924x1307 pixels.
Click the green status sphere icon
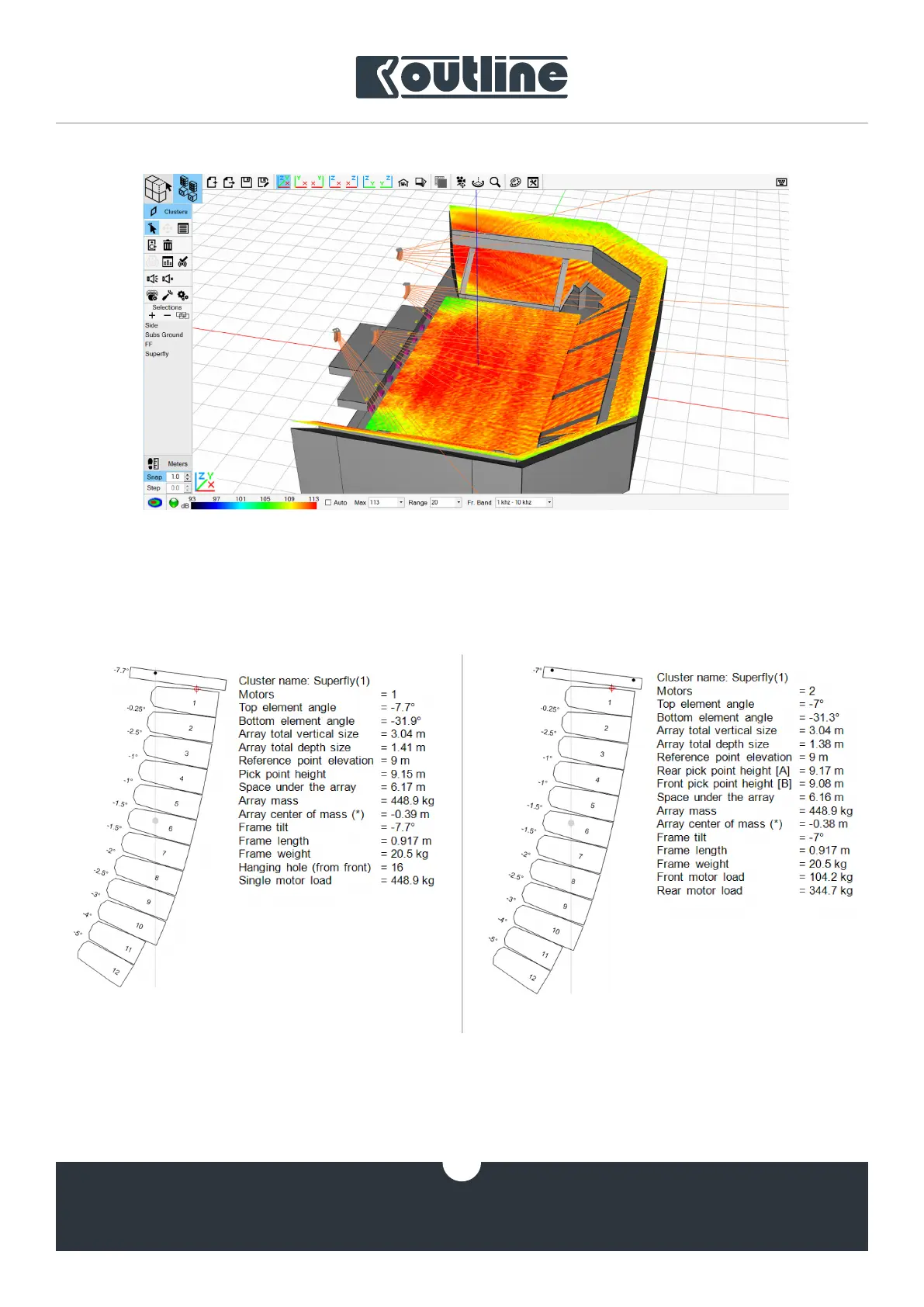[x=174, y=503]
